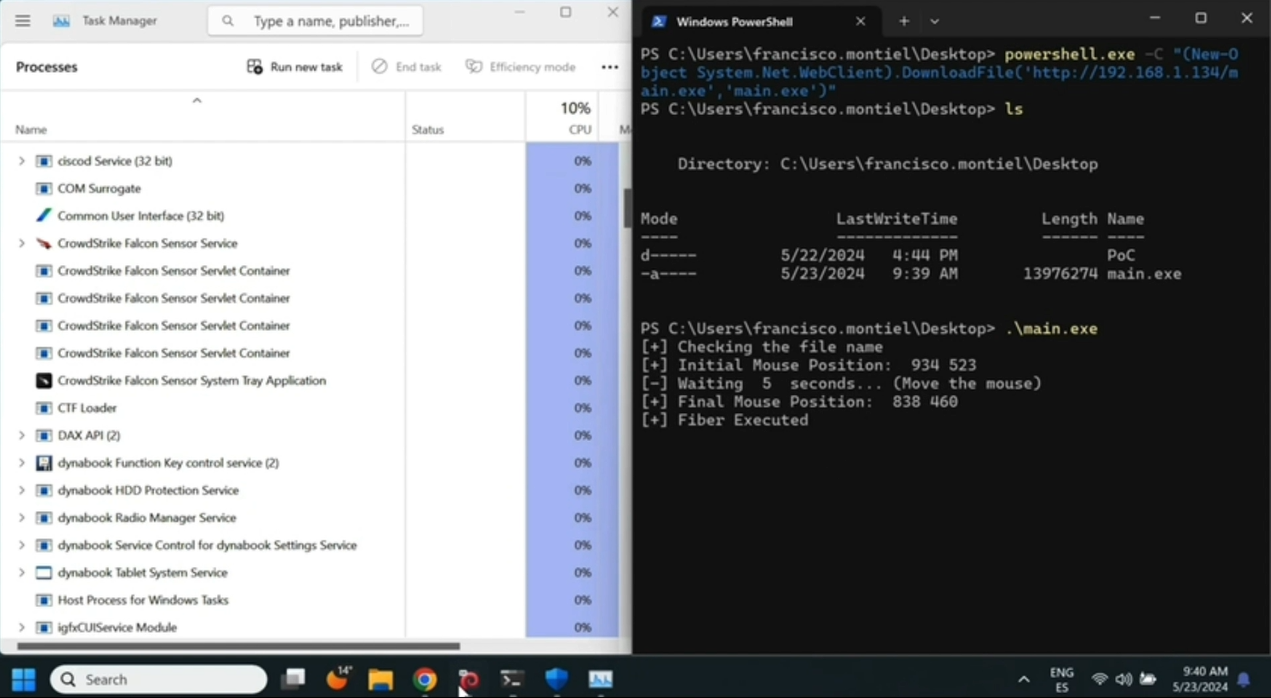Focus the Task Manager search field
The width and height of the screenshot is (1271, 698).
315,21
